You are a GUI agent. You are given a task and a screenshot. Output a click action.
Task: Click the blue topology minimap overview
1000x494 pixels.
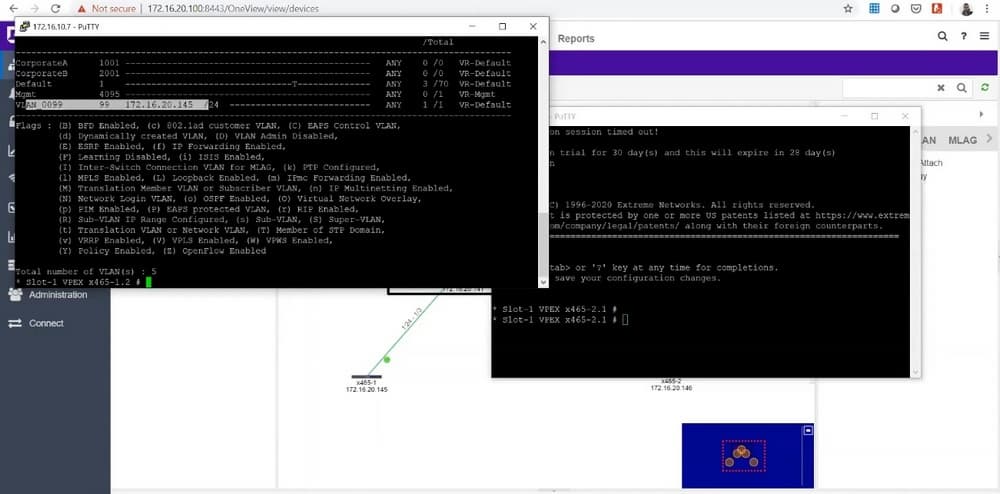click(747, 456)
